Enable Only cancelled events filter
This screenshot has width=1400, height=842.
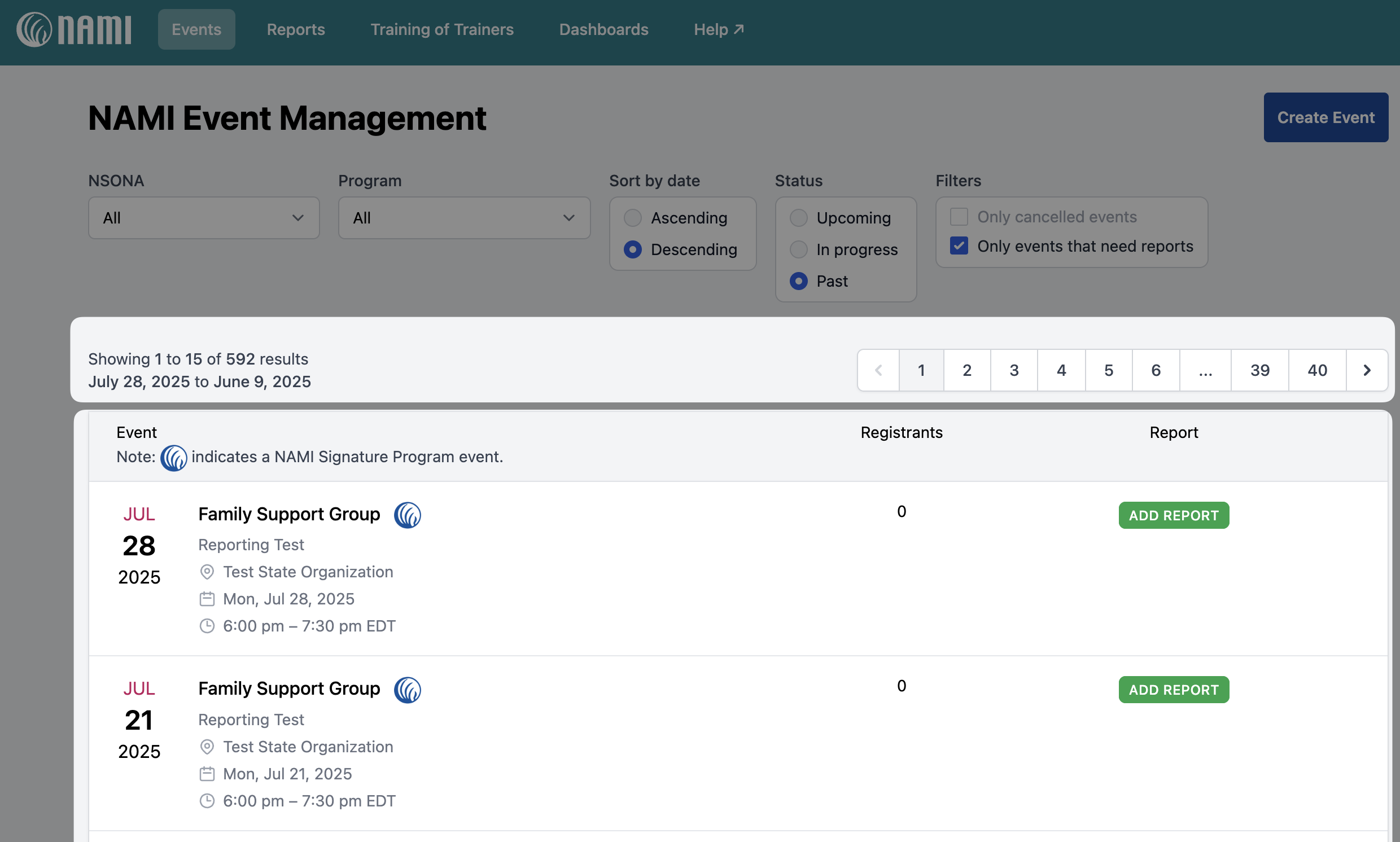coord(959,217)
